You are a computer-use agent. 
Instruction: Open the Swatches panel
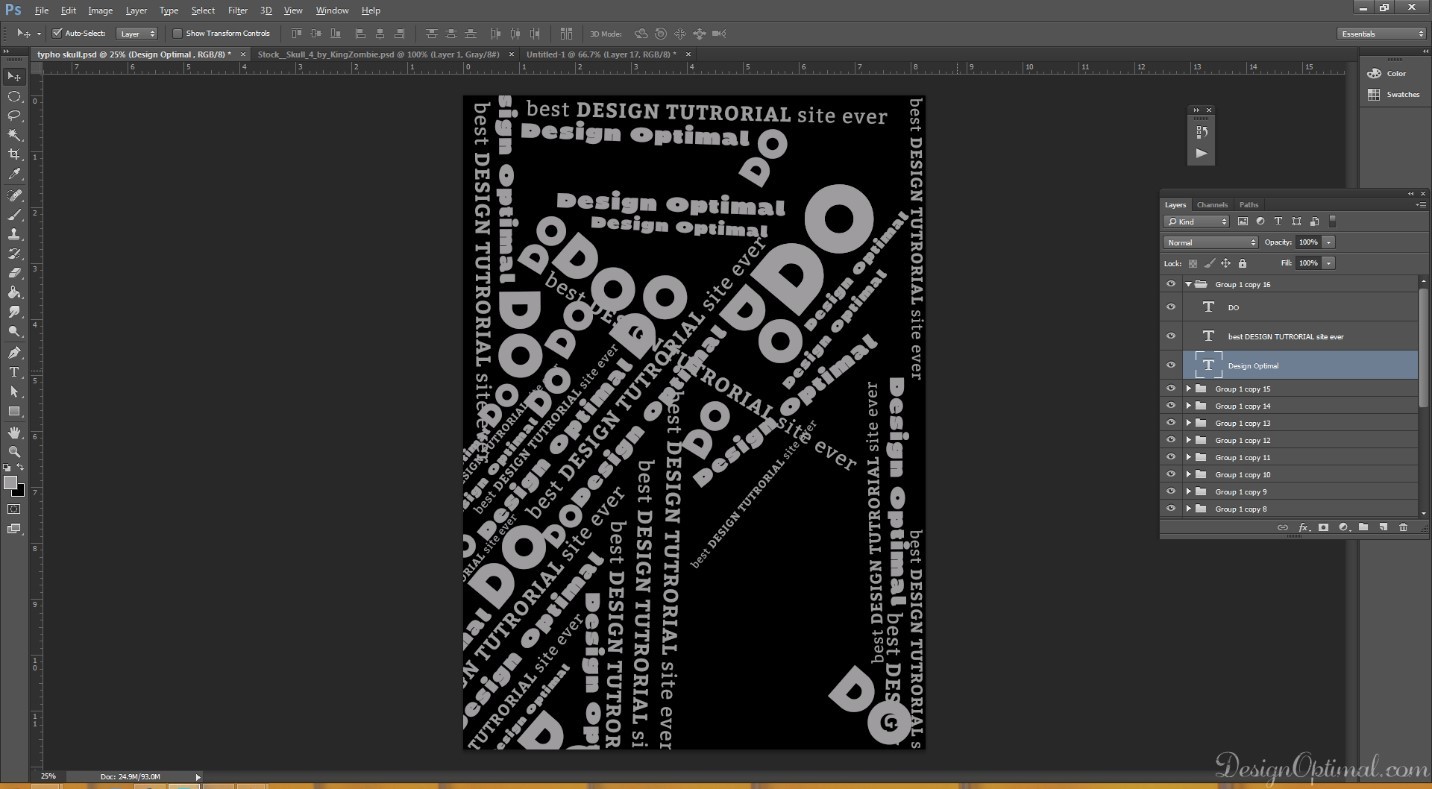coord(1393,94)
